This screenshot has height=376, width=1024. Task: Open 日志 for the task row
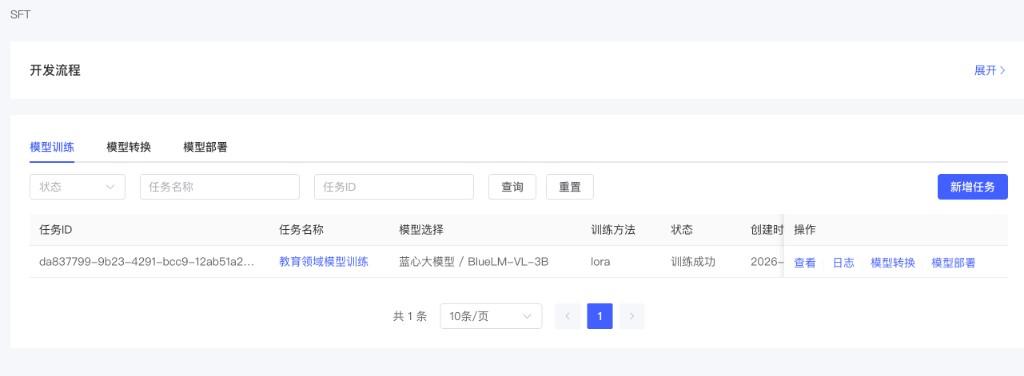[x=843, y=262]
